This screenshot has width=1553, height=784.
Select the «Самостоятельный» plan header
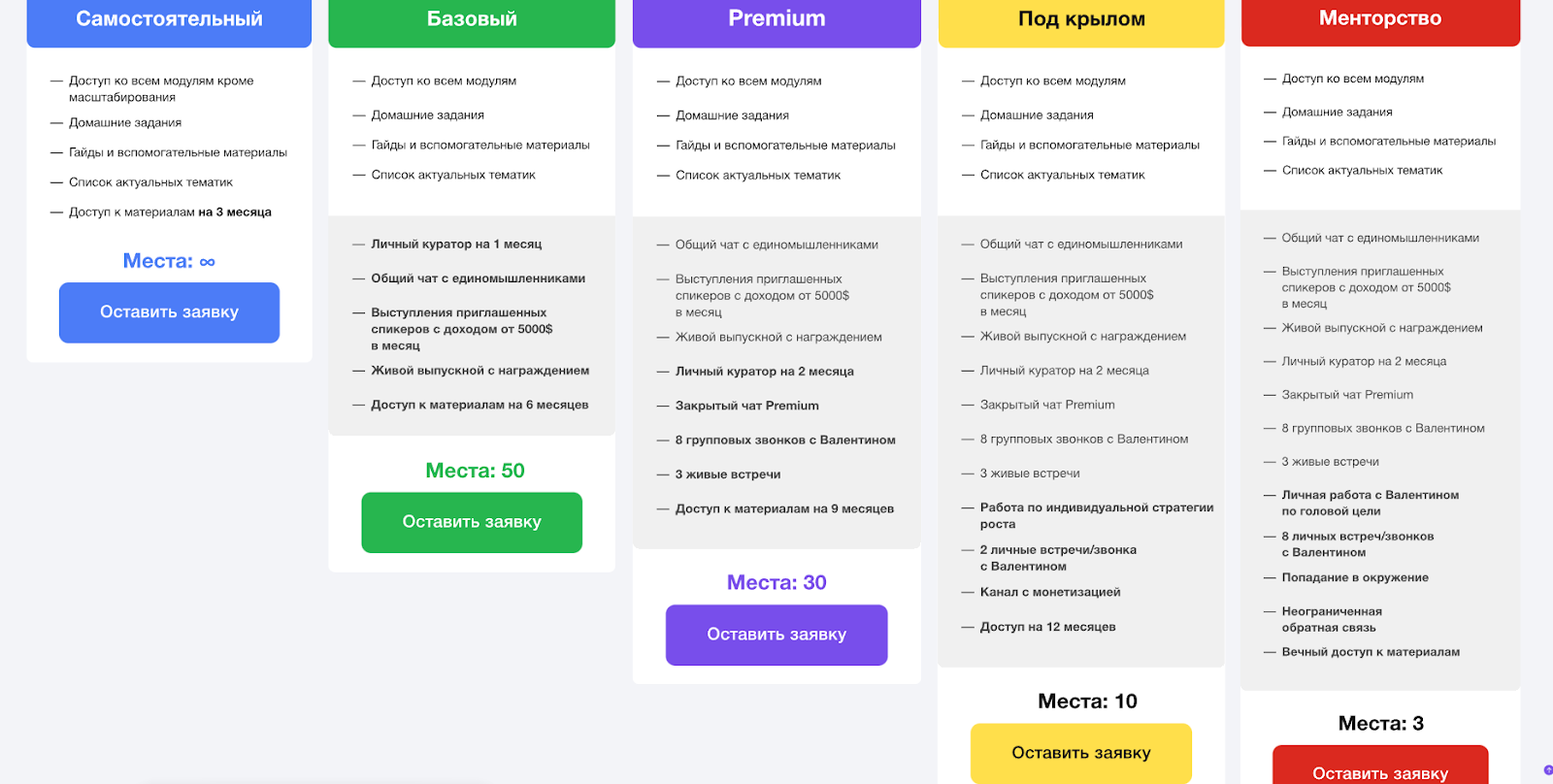click(x=169, y=19)
